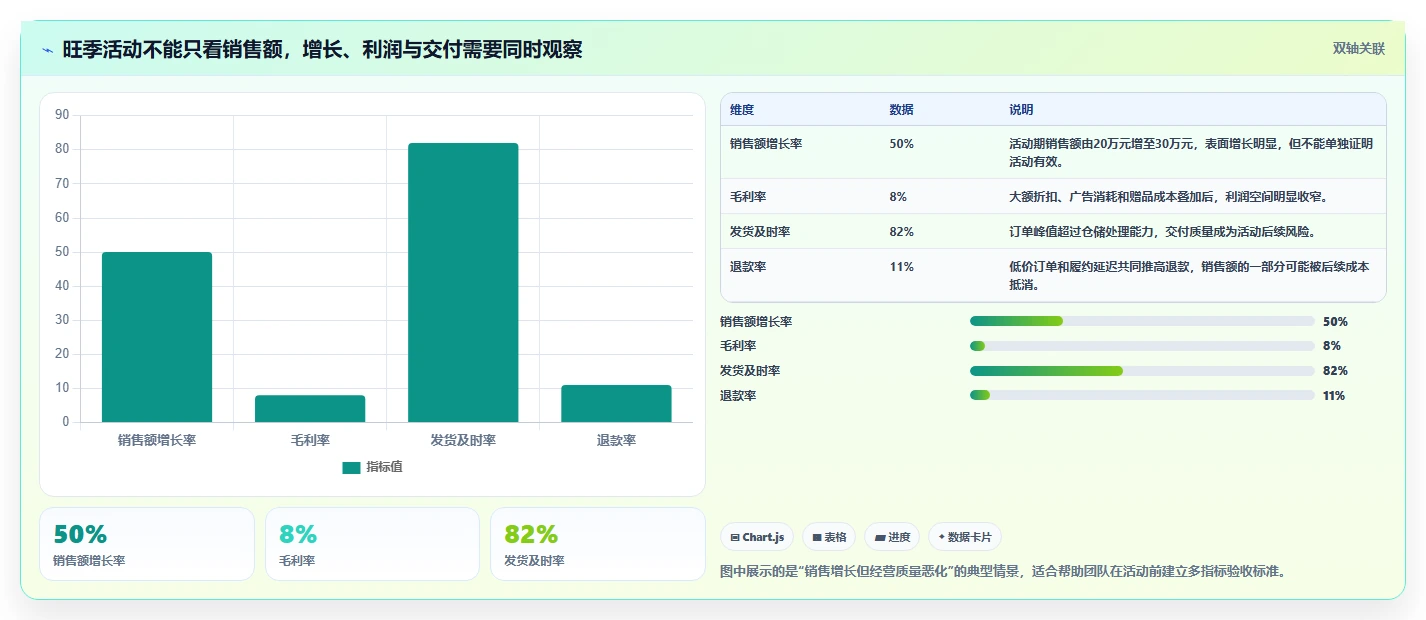Click the 退款率 chart bar
The image size is (1426, 620).
tap(616, 404)
